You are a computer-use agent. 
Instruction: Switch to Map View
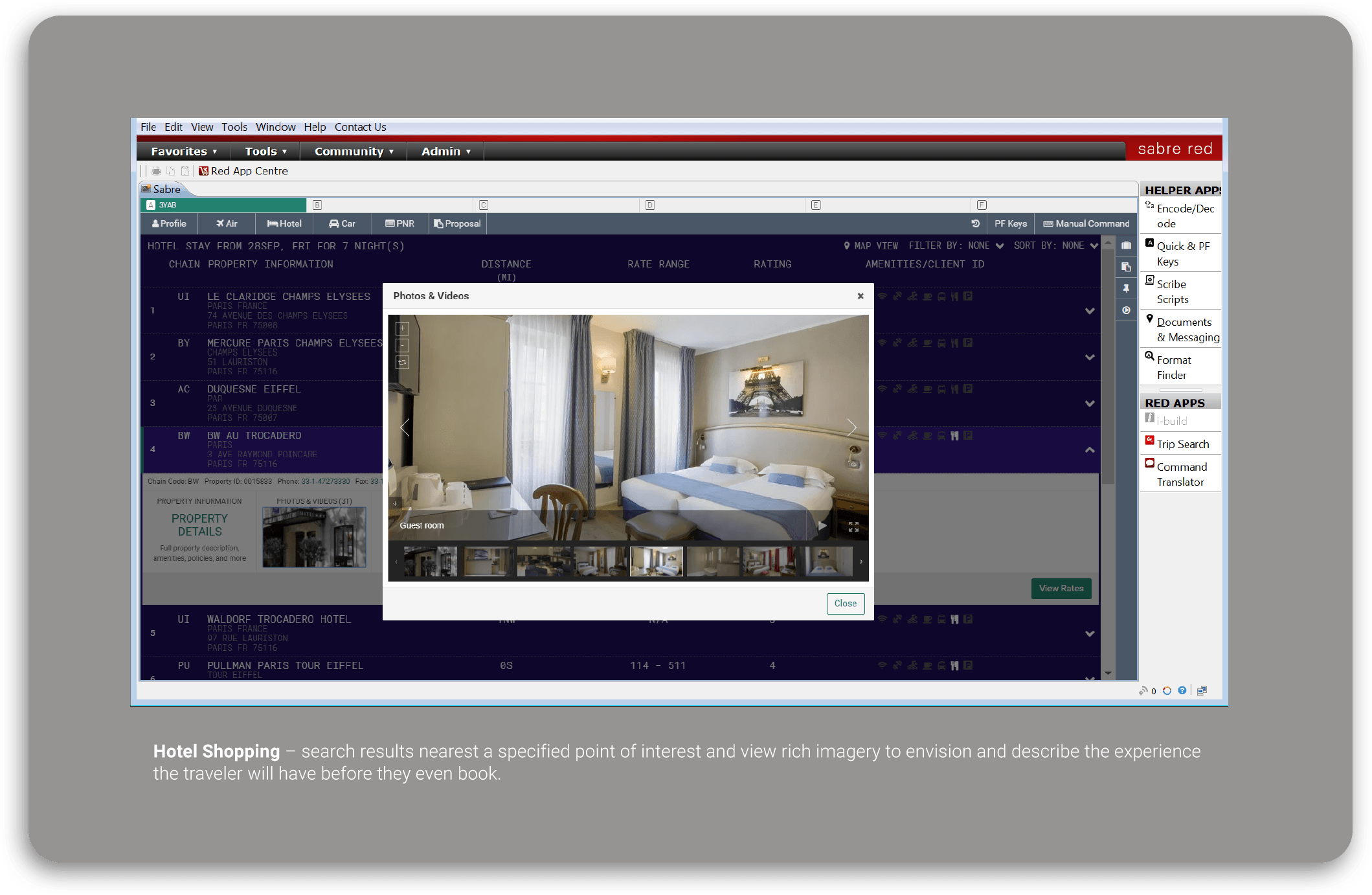(870, 246)
